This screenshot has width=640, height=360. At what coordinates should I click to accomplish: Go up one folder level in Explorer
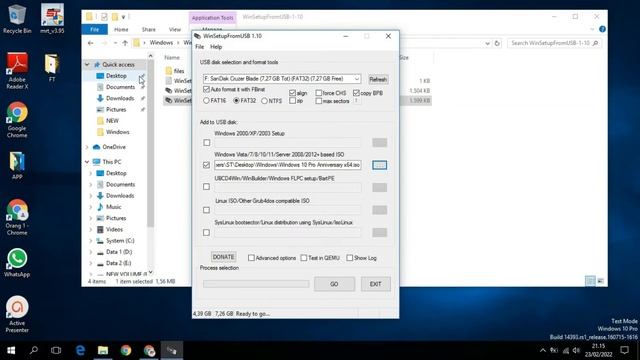coord(125,43)
